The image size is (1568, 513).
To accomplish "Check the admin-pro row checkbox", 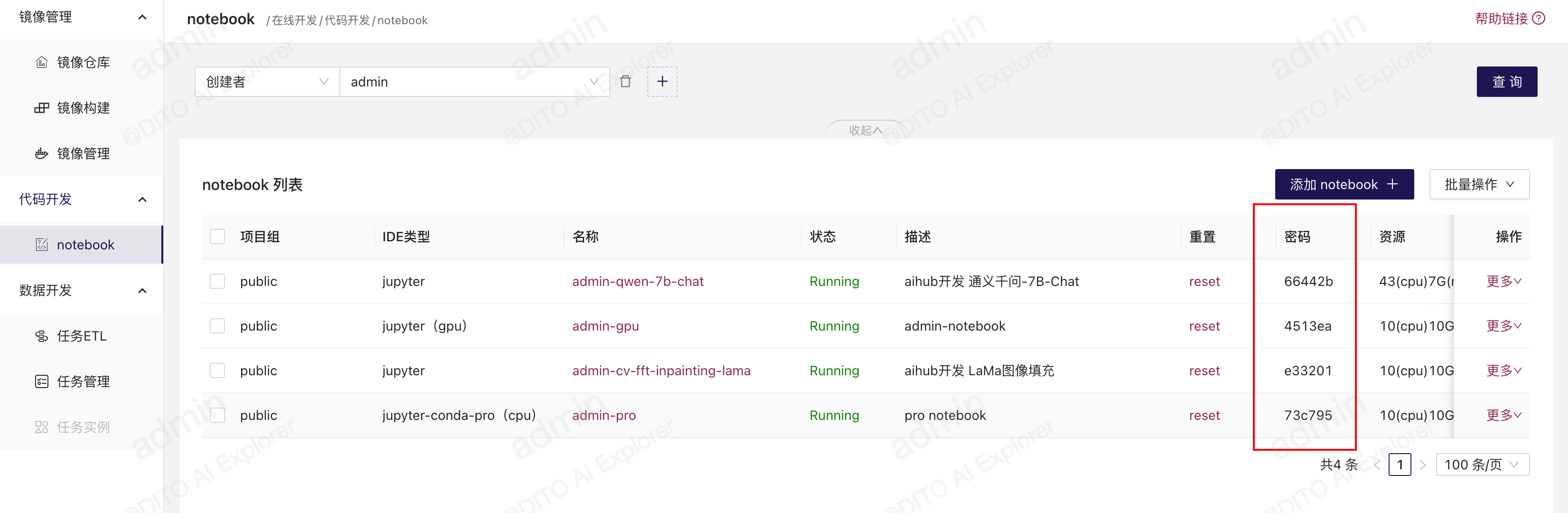I will (217, 415).
